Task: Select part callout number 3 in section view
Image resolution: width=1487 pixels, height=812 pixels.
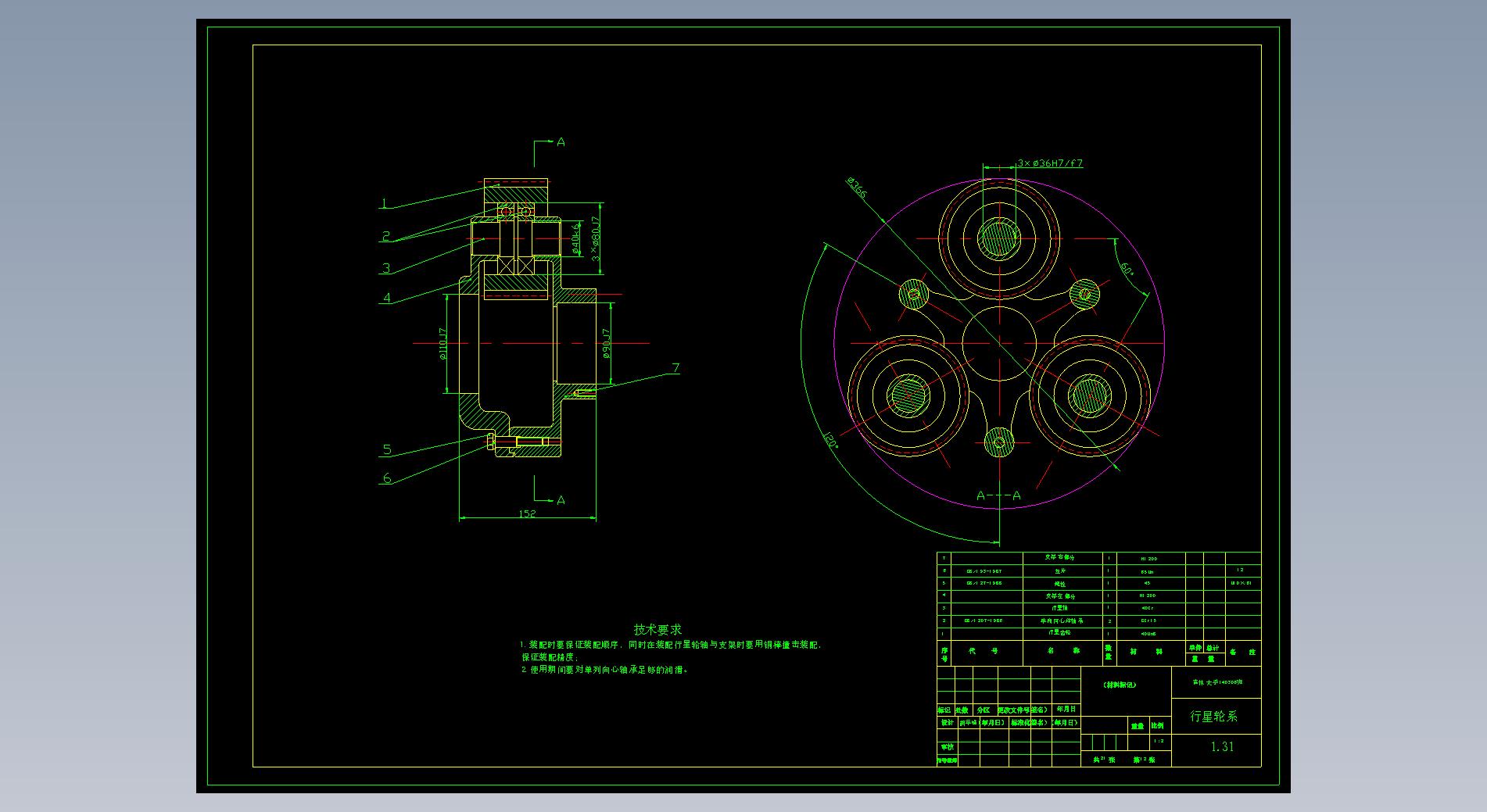Action: pos(385,268)
